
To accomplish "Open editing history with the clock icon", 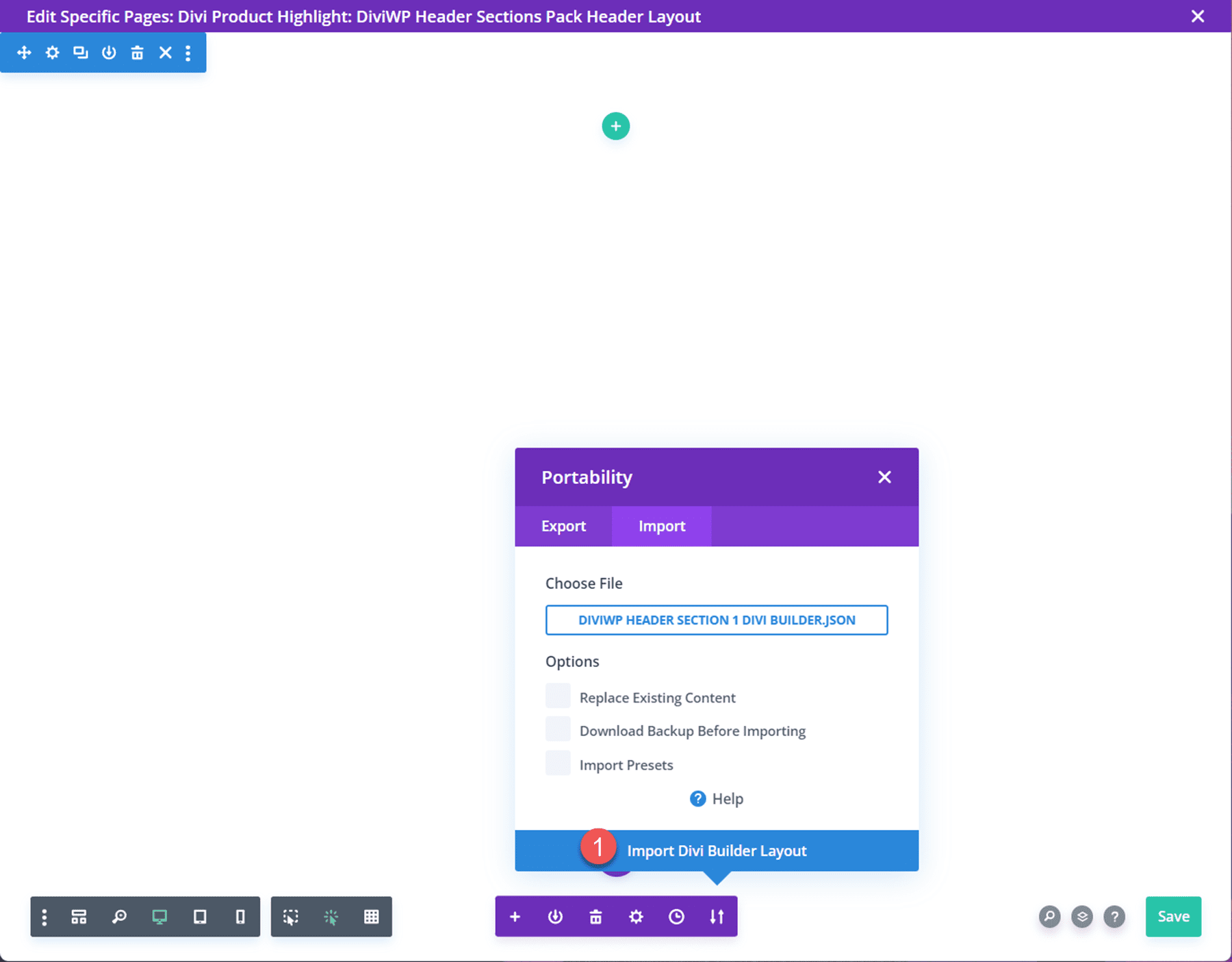I will [x=677, y=916].
